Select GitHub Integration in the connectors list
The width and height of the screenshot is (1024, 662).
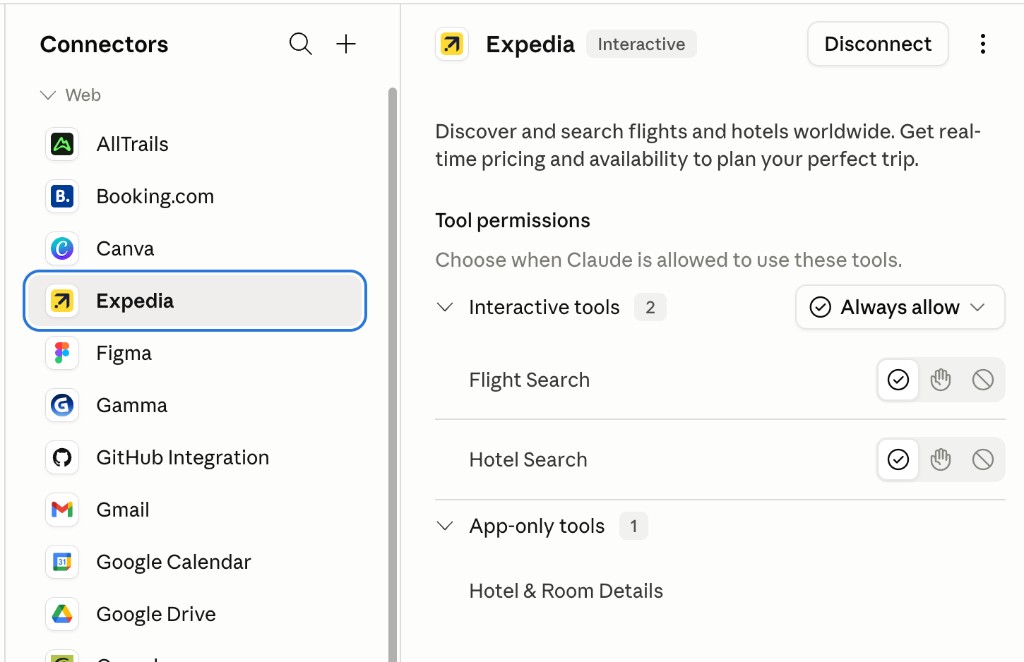click(195, 457)
